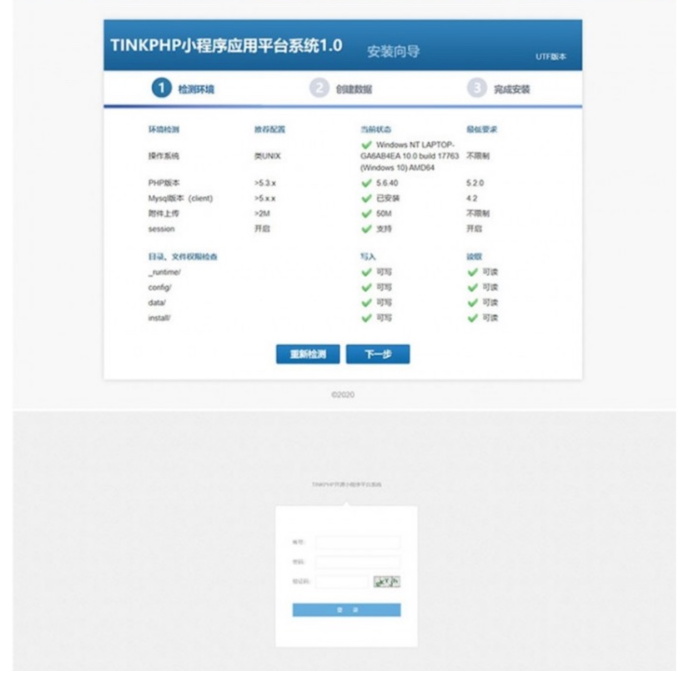Click the write checkmark for _runtime/ directory
The width and height of the screenshot is (695, 676).
click(367, 272)
